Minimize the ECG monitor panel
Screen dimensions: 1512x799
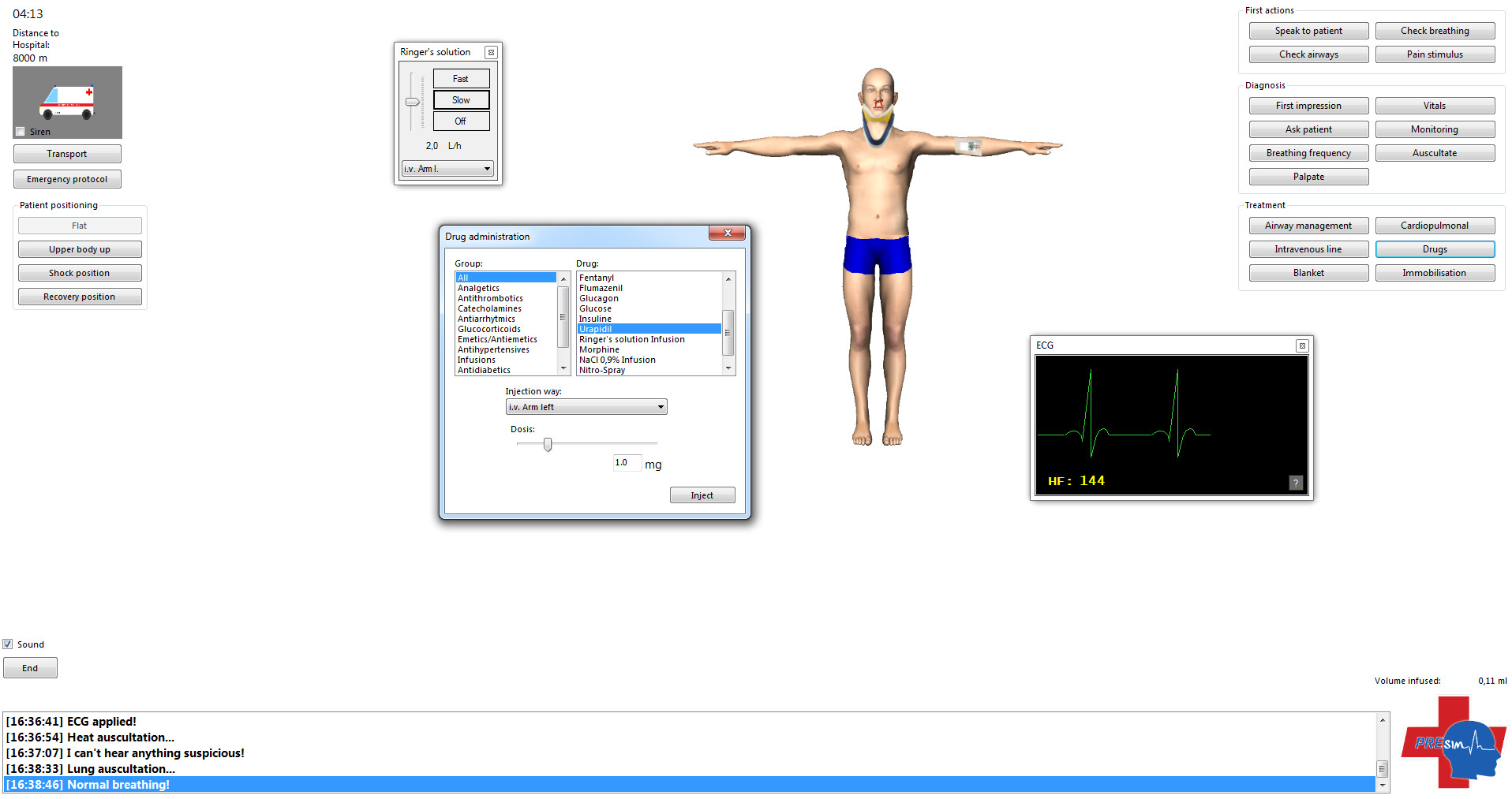[x=1301, y=345]
